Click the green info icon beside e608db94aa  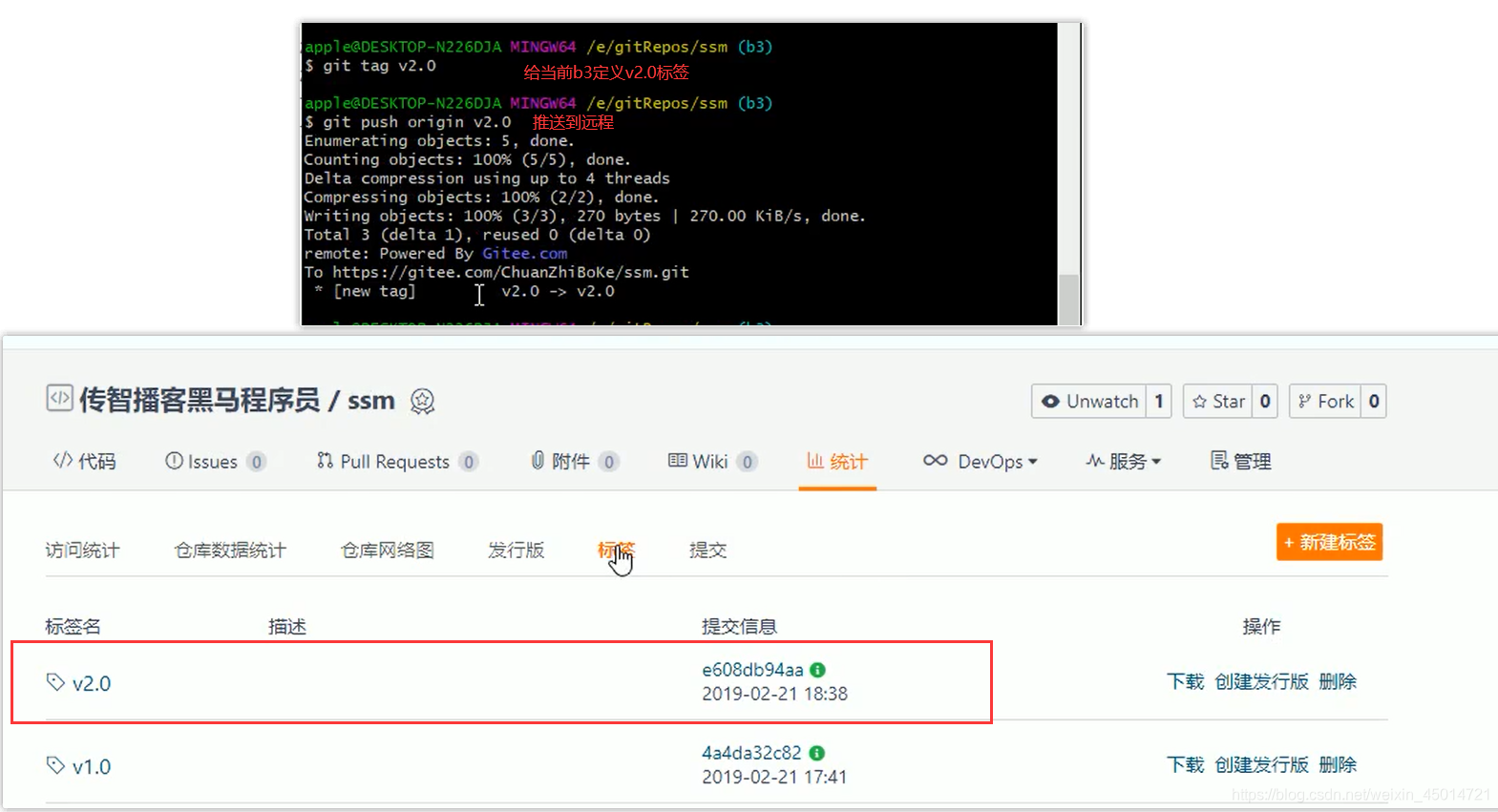pos(817,670)
